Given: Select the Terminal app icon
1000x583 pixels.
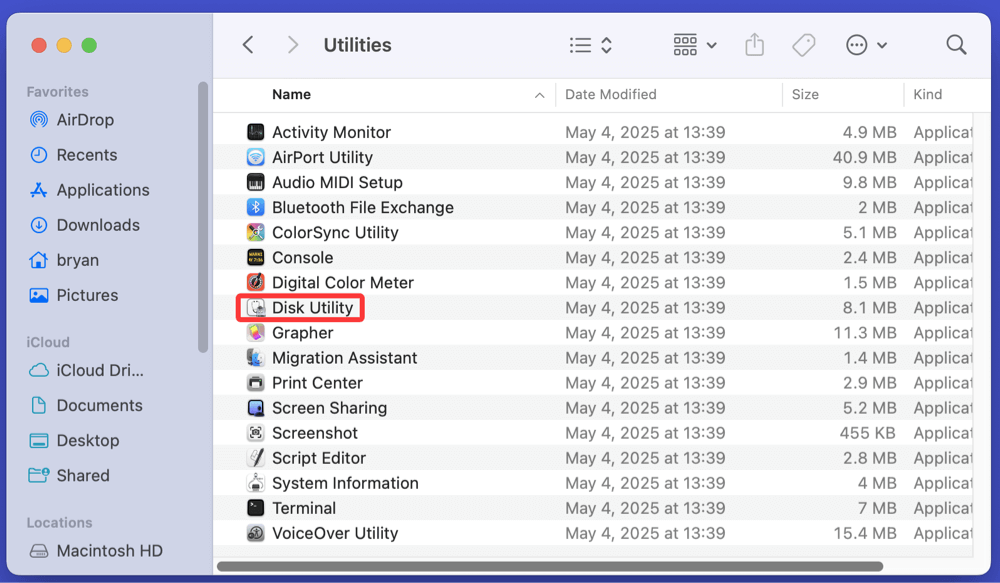Looking at the screenshot, I should (x=256, y=508).
